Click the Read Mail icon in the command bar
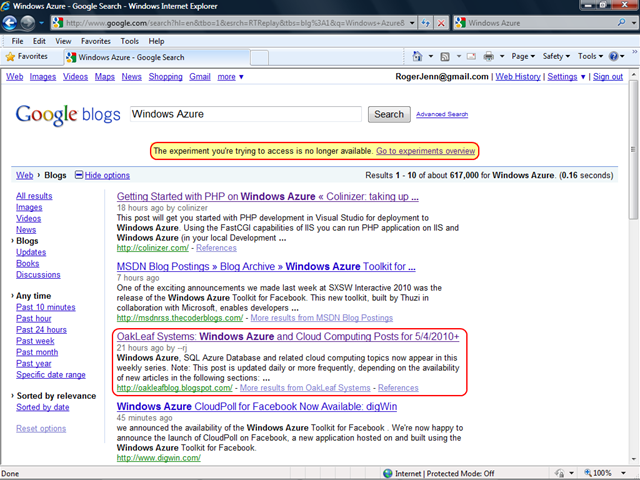The image size is (640, 480). (471, 56)
